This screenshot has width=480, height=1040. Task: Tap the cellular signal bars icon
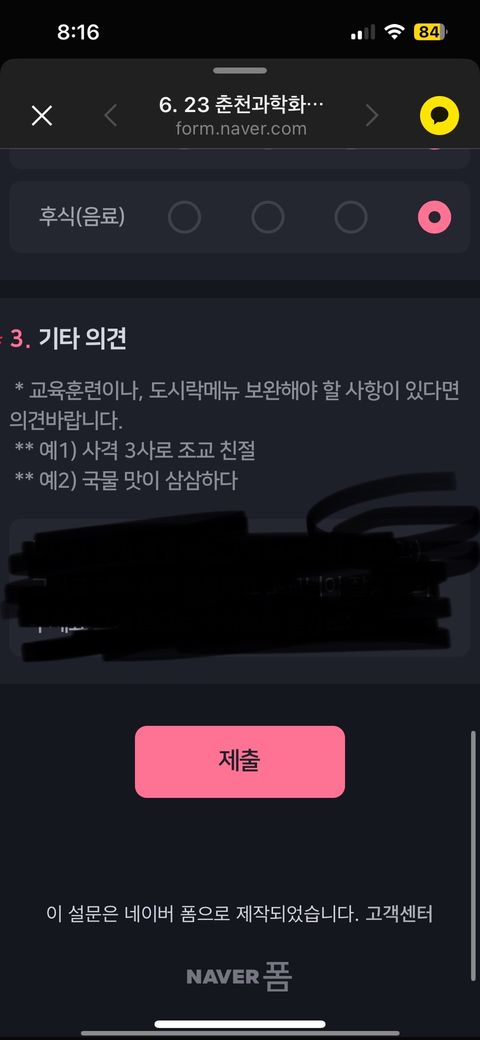[x=363, y=32]
